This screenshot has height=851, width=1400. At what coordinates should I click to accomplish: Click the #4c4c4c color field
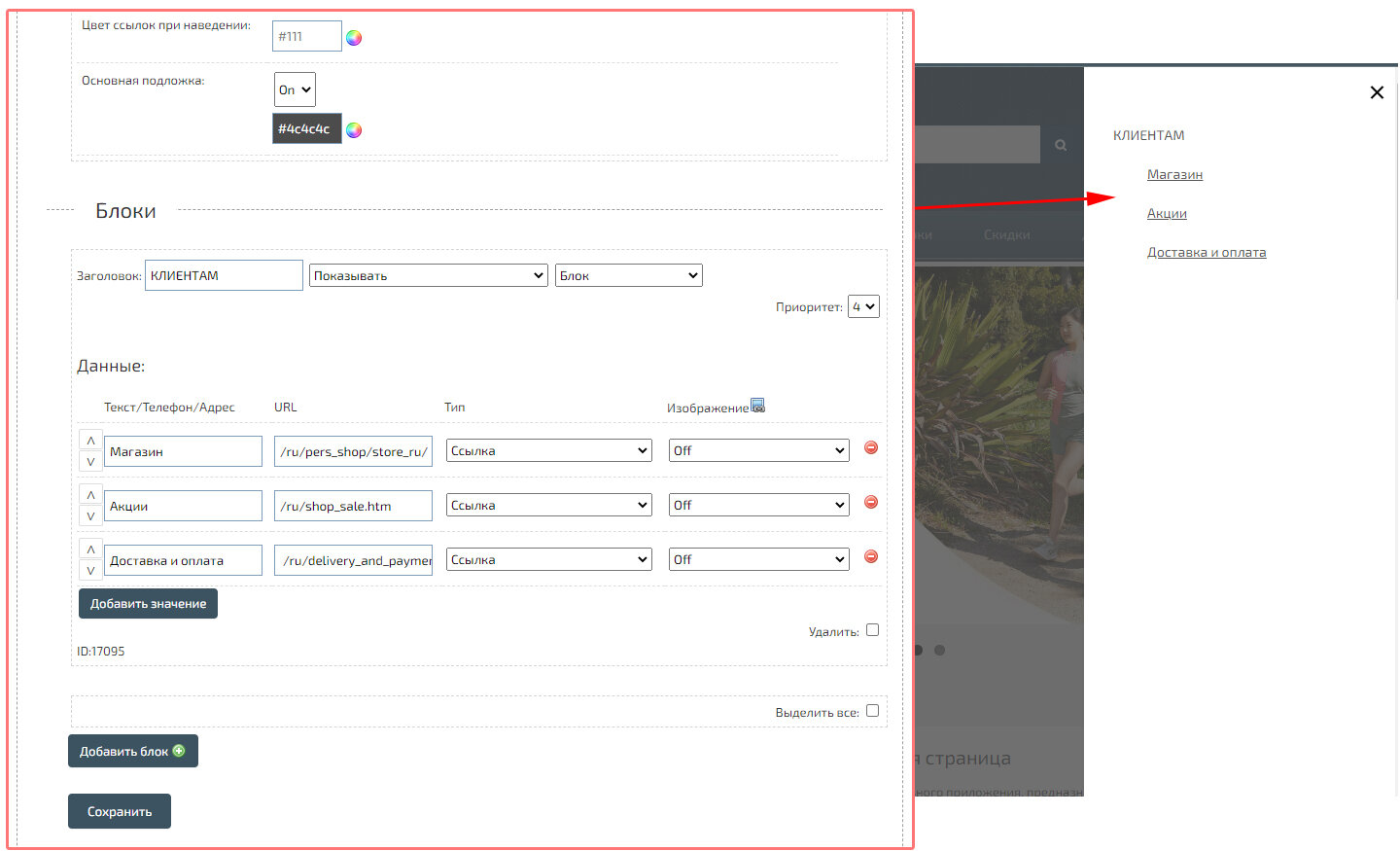(306, 128)
